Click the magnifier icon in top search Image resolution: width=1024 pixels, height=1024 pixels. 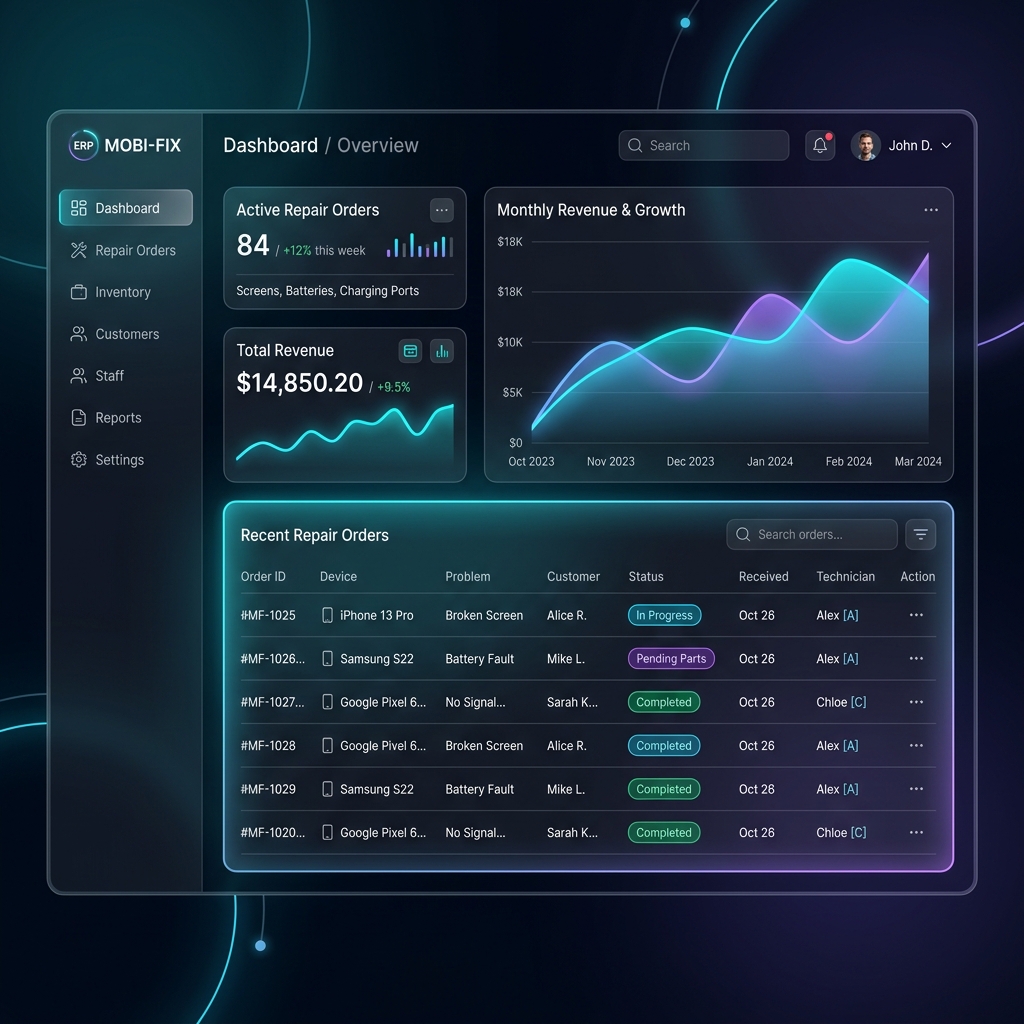[x=635, y=145]
